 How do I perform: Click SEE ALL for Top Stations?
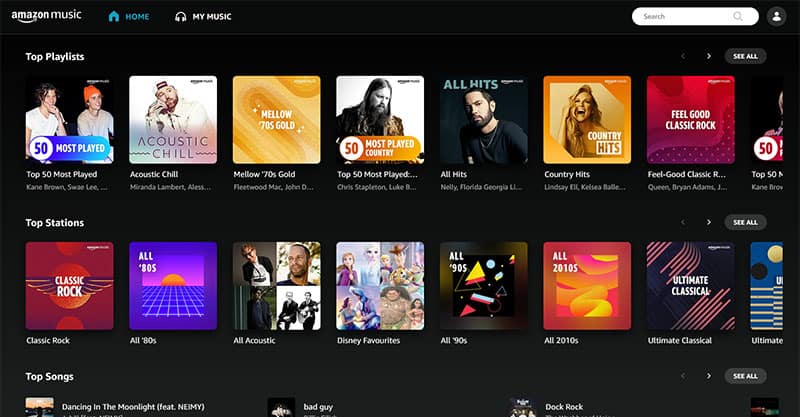(745, 222)
